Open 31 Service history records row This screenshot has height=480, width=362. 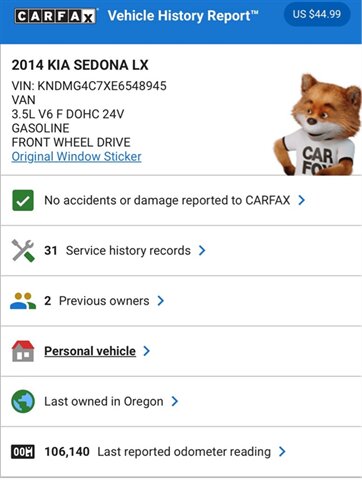[181, 251]
